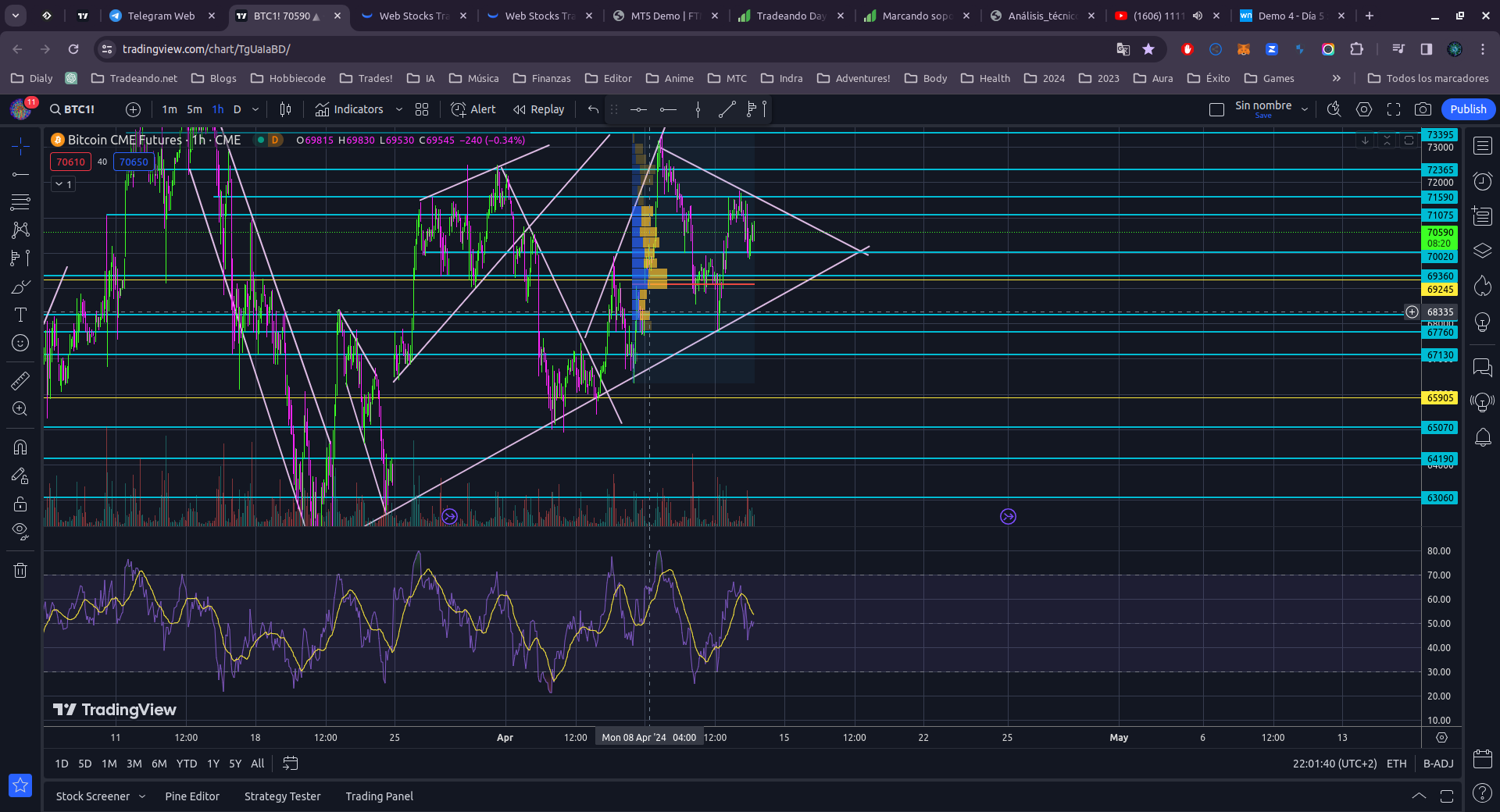Expand the Stock Screener dropdown
Image resolution: width=1500 pixels, height=812 pixels.
(142, 796)
